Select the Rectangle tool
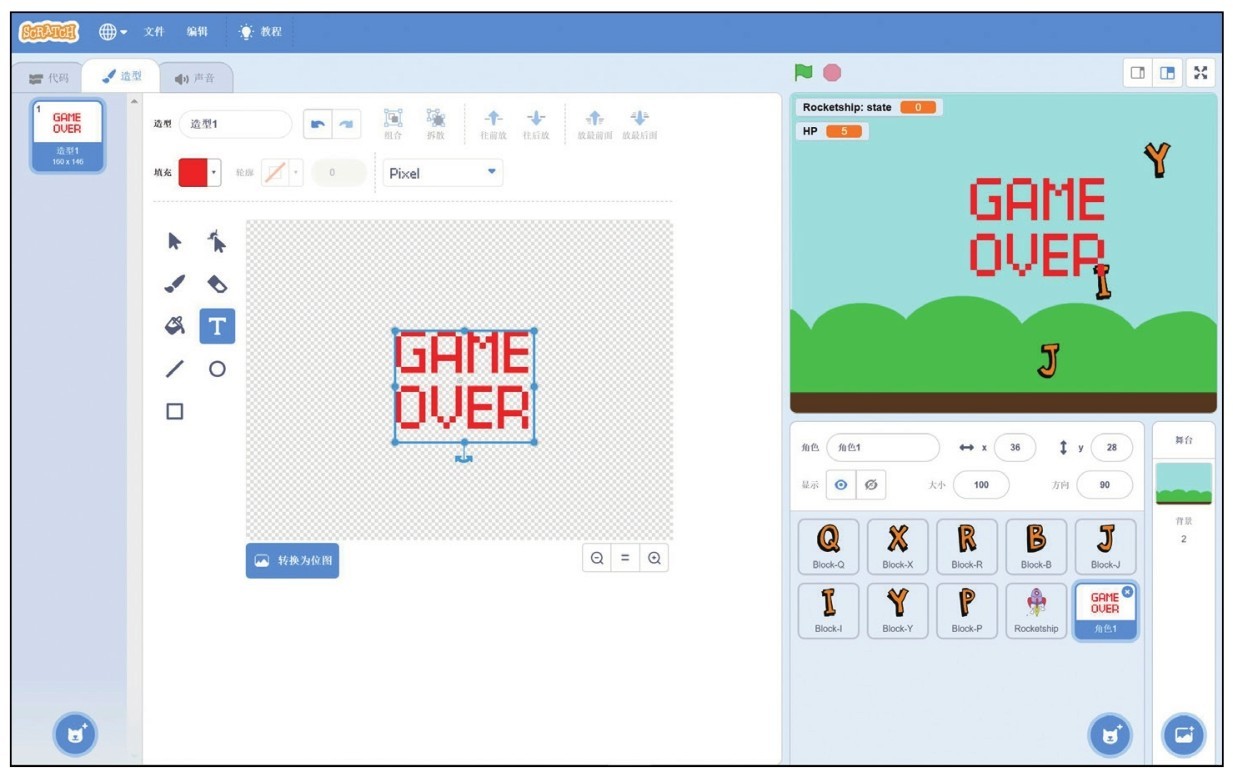The height and width of the screenshot is (776, 1233). pos(175,411)
